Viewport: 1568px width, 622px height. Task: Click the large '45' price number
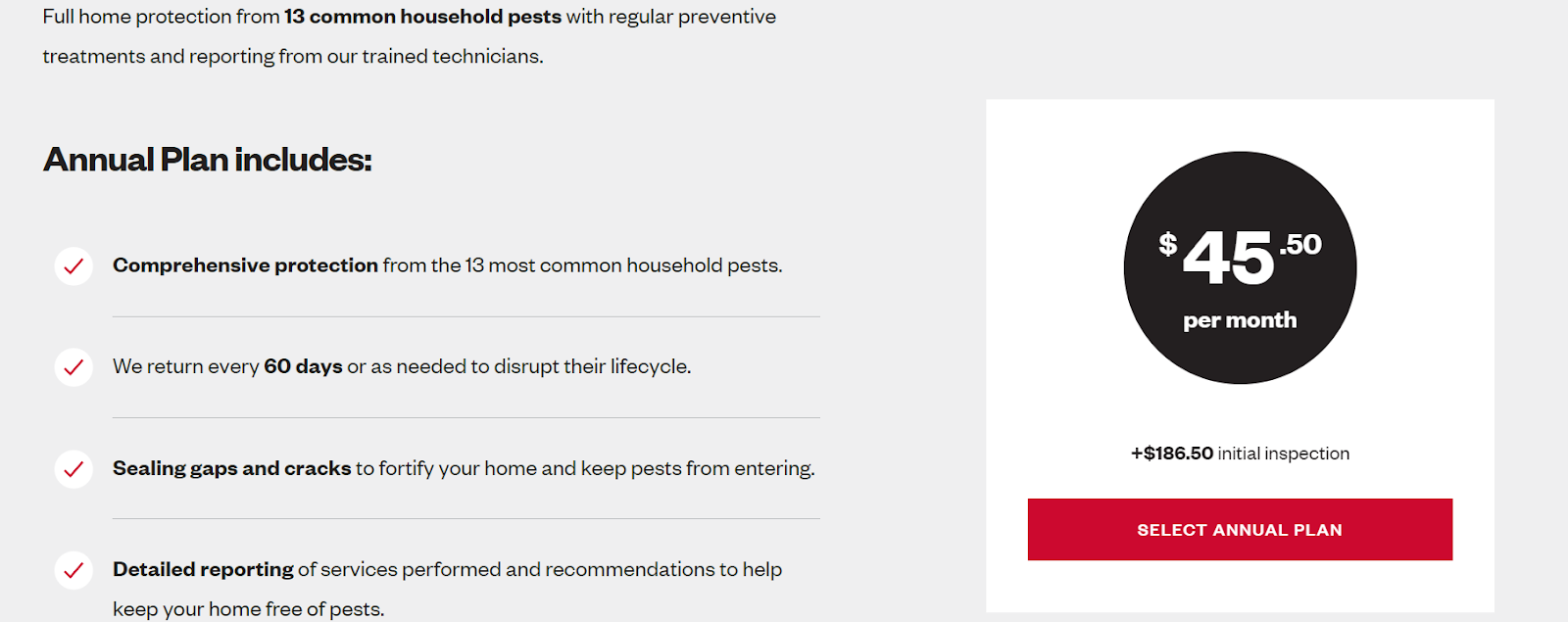1229,259
